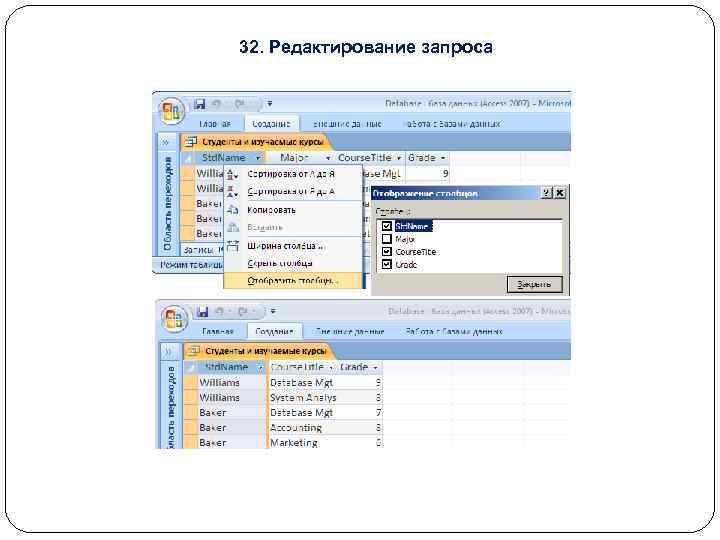This screenshot has width=720, height=540.
Task: Select Отобразить столбцы in context menu
Action: (x=293, y=281)
